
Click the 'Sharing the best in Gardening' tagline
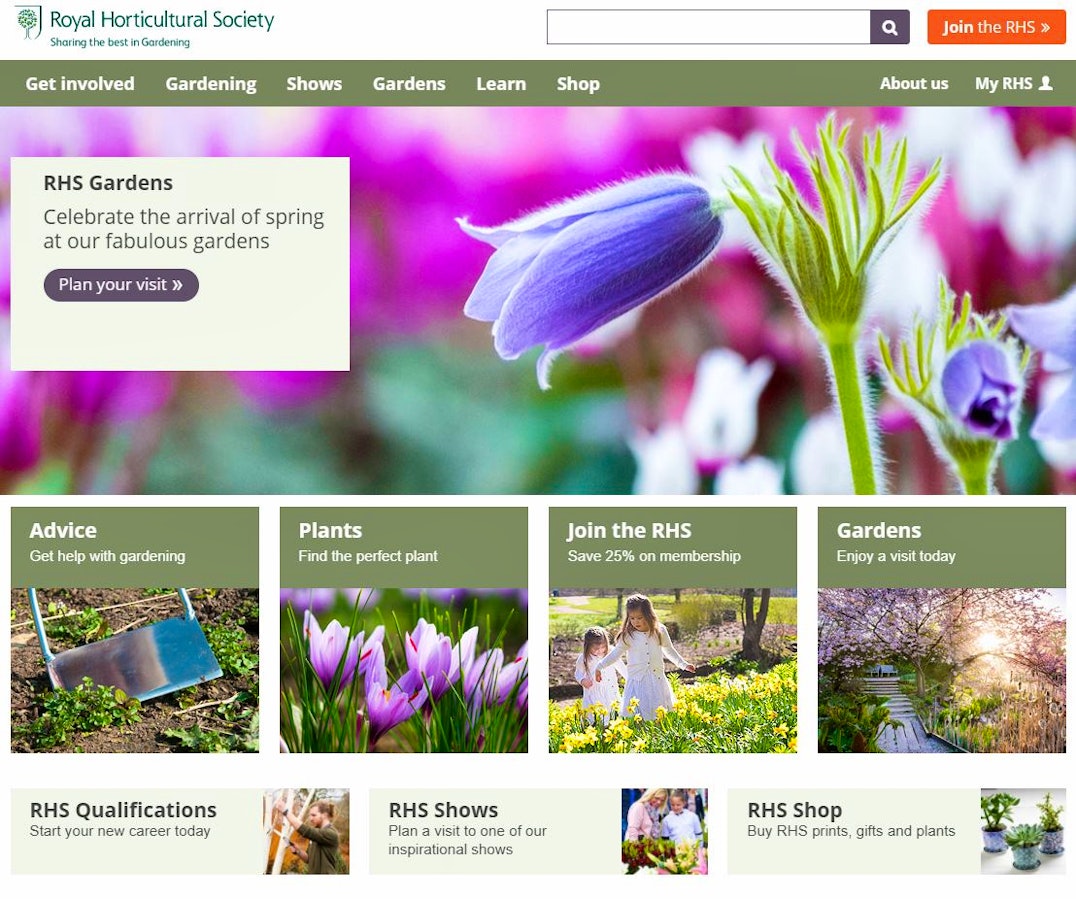tap(120, 43)
